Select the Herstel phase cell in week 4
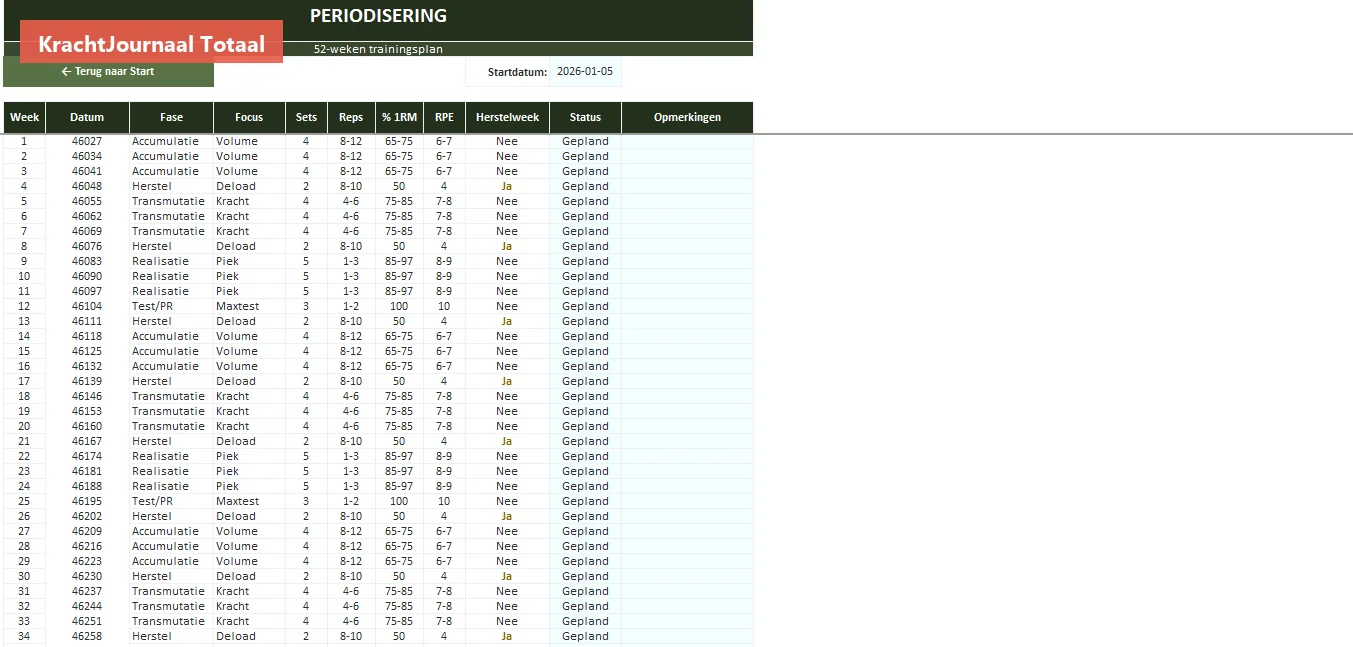1353x647 pixels. coord(171,186)
